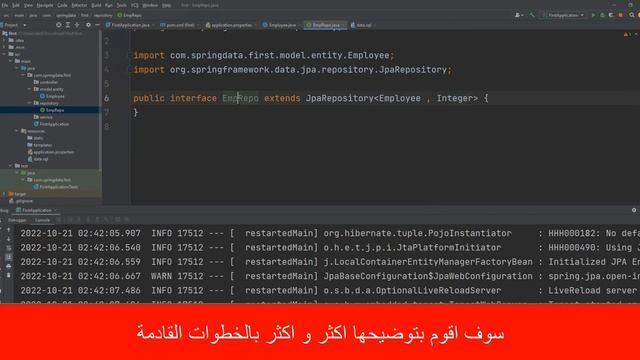Switch to the data.sql editor tab

(363, 25)
